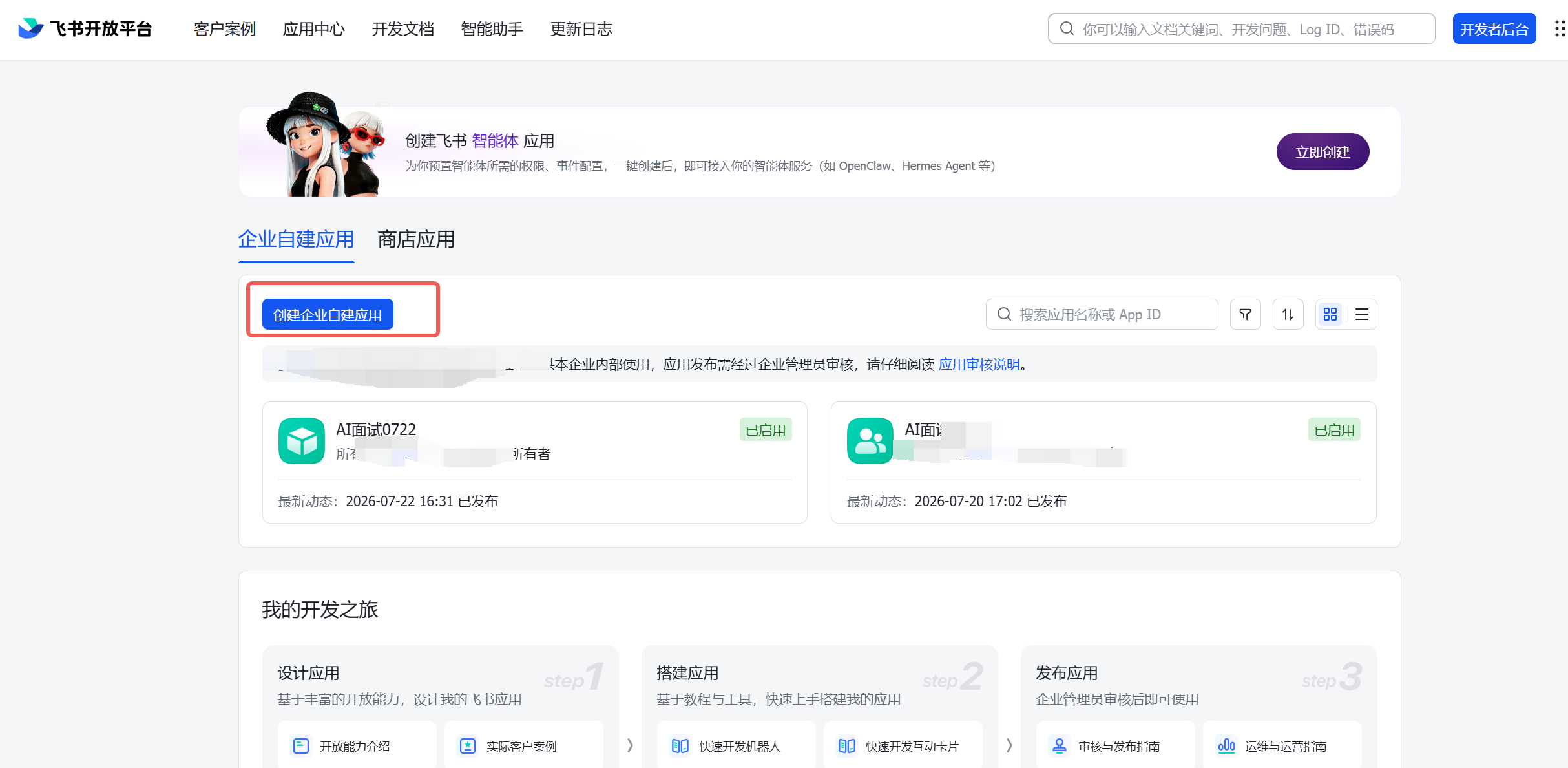The width and height of the screenshot is (1568, 768).
Task: Expand the chevron after 搭建应用 step
Action: 1009,745
